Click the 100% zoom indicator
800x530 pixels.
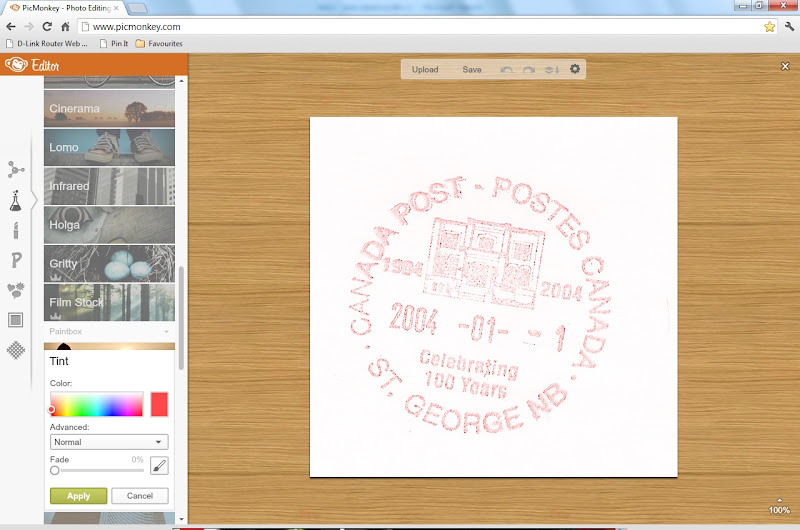click(x=779, y=510)
